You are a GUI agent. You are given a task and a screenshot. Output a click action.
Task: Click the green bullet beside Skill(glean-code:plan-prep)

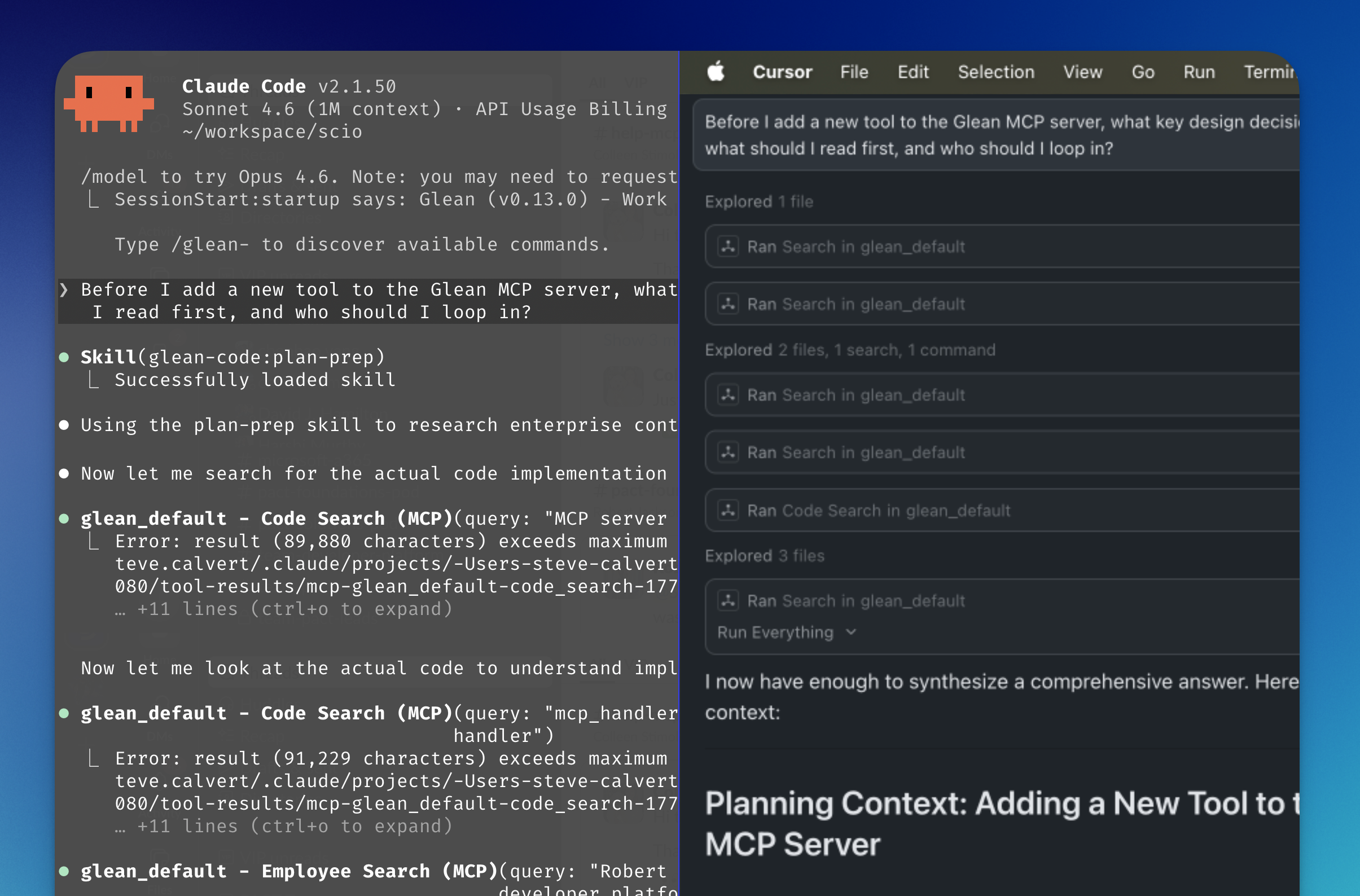[x=64, y=357]
